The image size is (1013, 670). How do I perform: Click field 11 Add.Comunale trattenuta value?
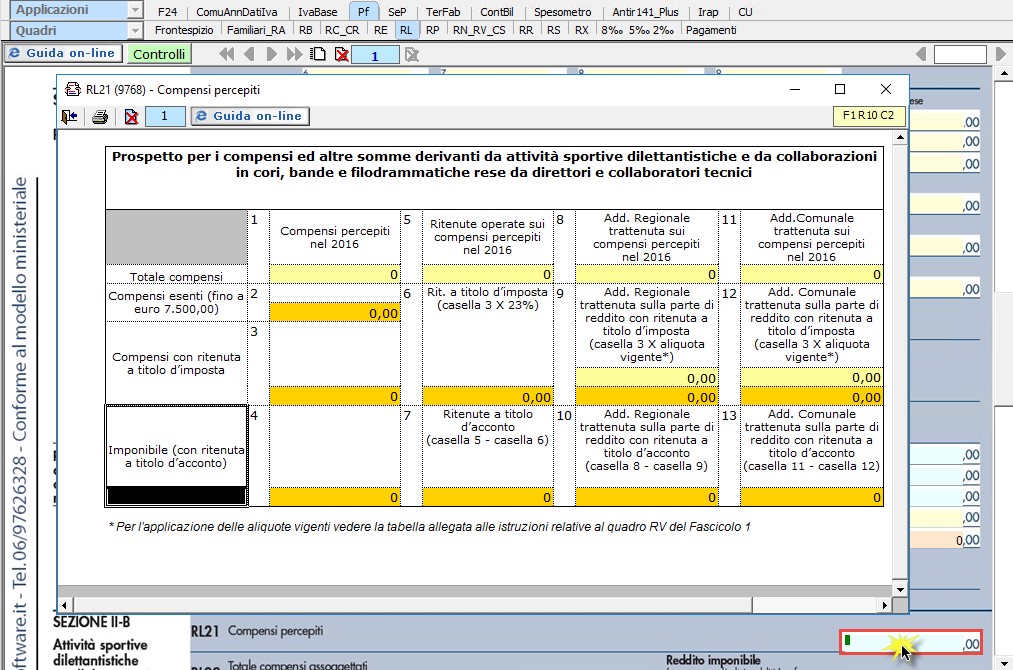click(811, 275)
